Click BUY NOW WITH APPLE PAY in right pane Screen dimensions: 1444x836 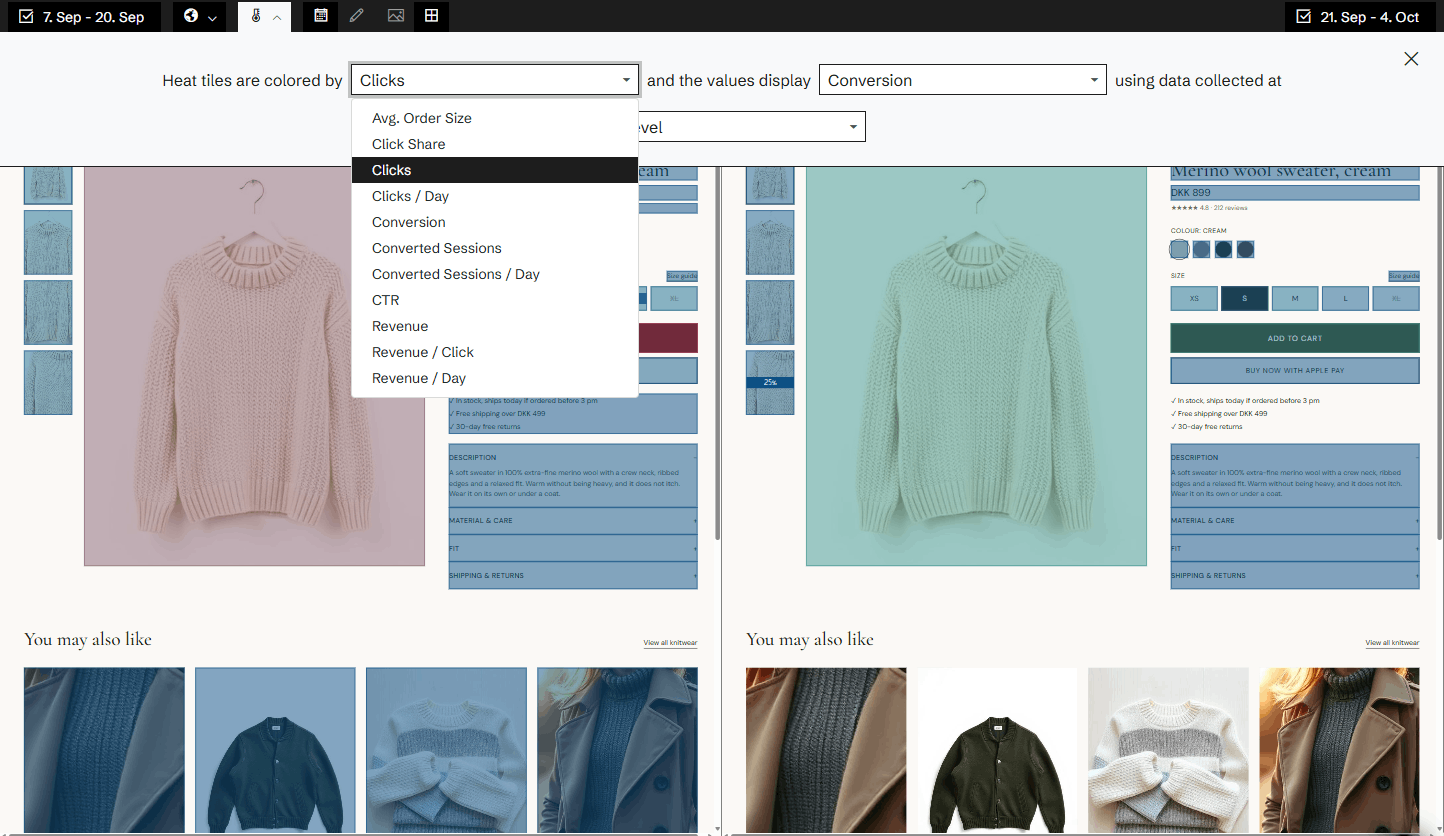point(1295,370)
